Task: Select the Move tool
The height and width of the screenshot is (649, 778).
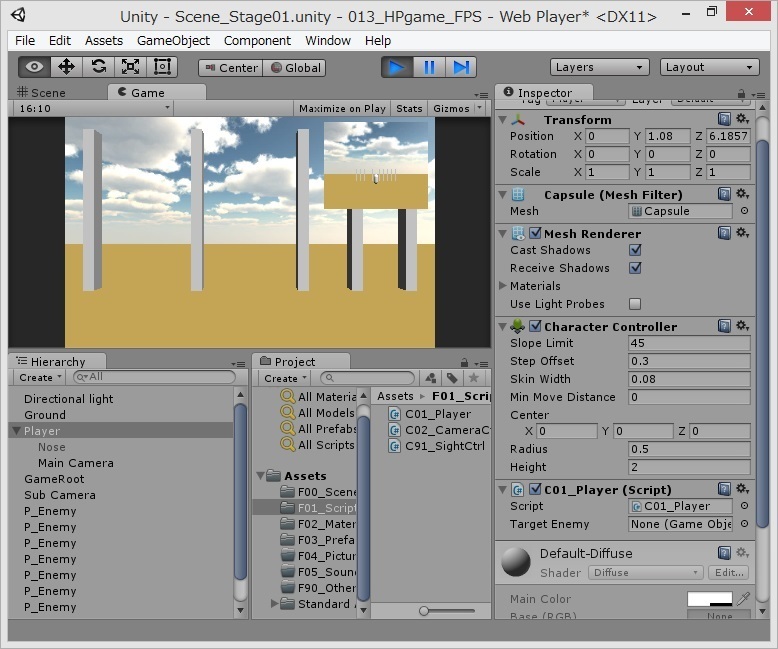Action: point(66,67)
